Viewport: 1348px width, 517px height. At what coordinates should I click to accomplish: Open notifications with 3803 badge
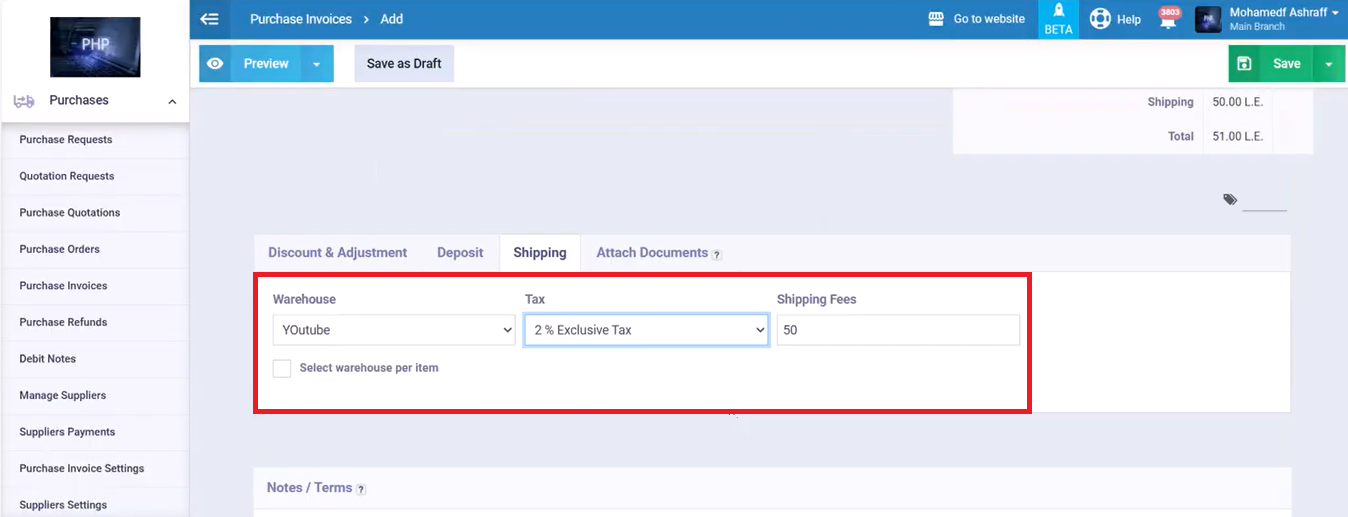(x=1168, y=19)
